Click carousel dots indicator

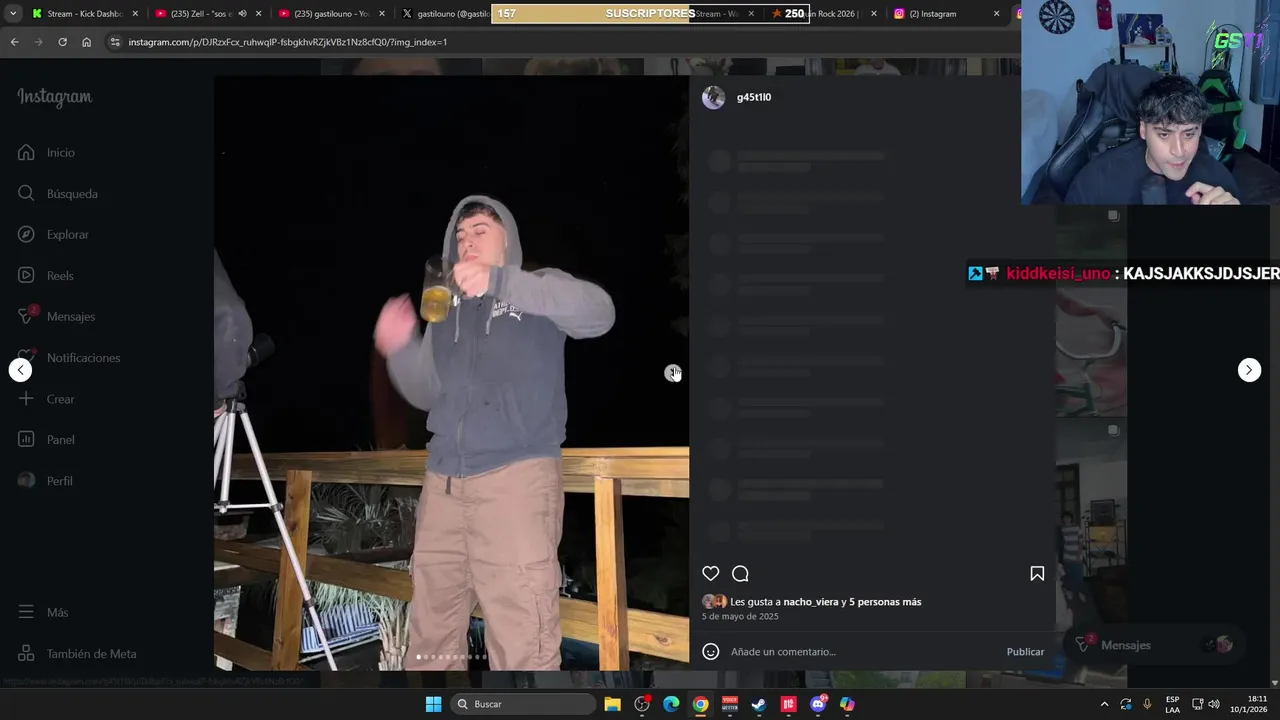[451, 657]
